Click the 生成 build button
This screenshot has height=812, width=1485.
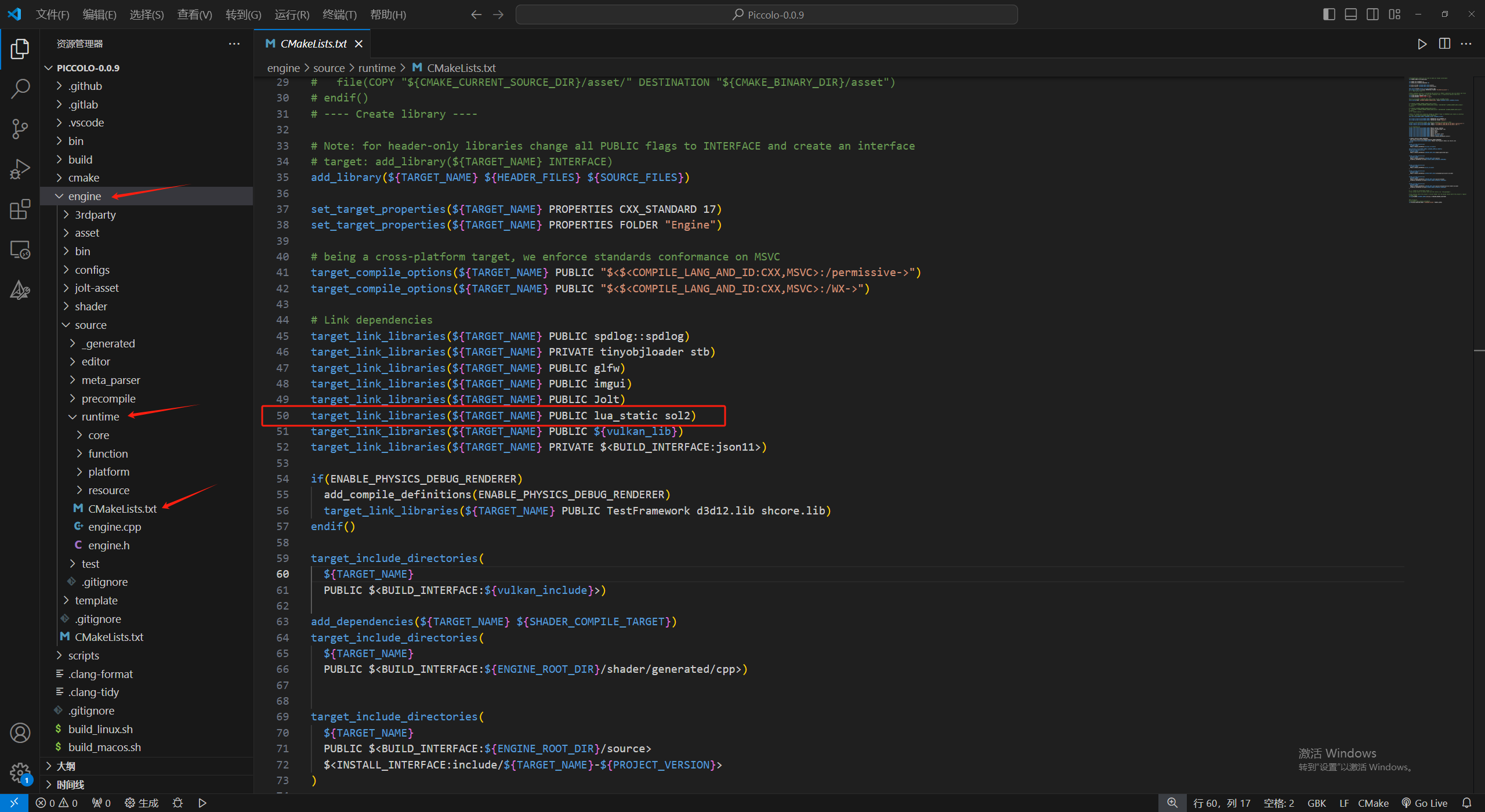pos(142,803)
